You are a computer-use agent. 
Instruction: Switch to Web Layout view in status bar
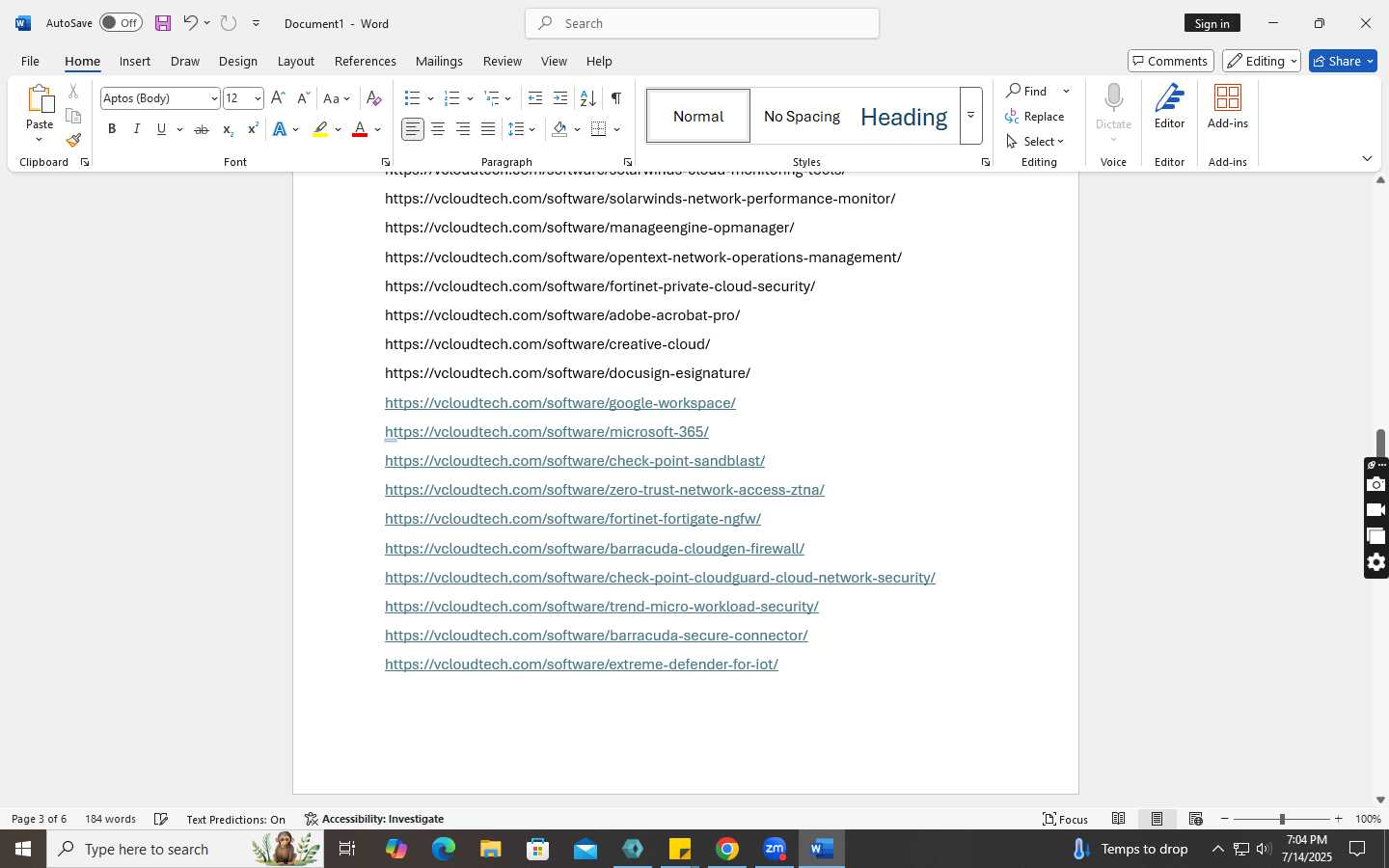1195,819
